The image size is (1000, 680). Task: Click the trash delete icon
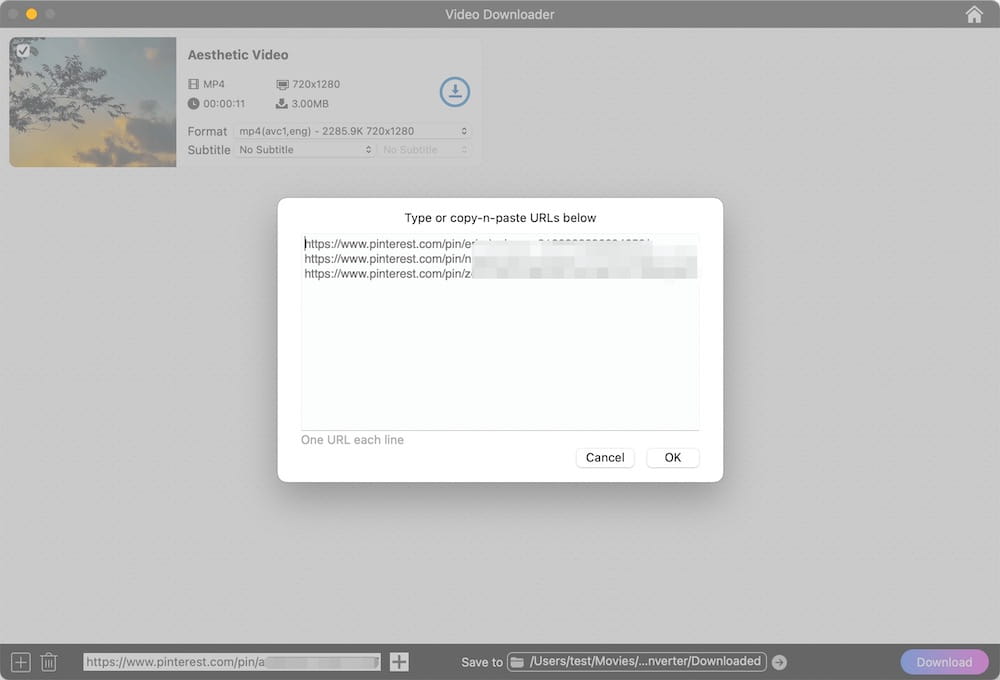49,662
